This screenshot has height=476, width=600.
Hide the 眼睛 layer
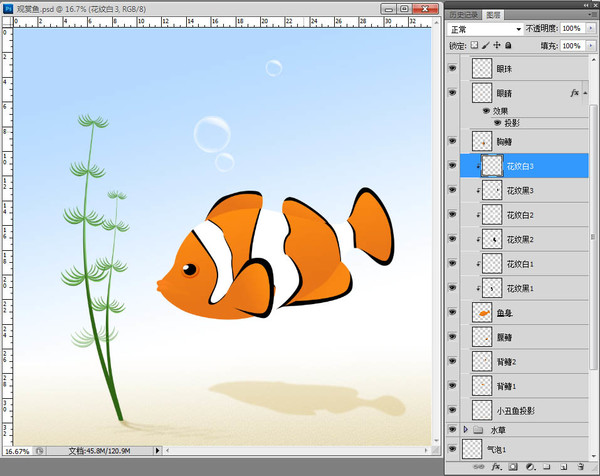pyautogui.click(x=452, y=93)
